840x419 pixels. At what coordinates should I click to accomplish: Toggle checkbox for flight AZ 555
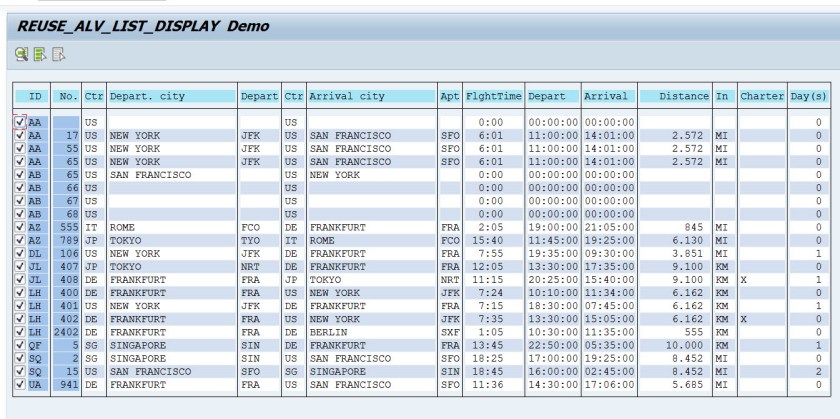[20, 227]
